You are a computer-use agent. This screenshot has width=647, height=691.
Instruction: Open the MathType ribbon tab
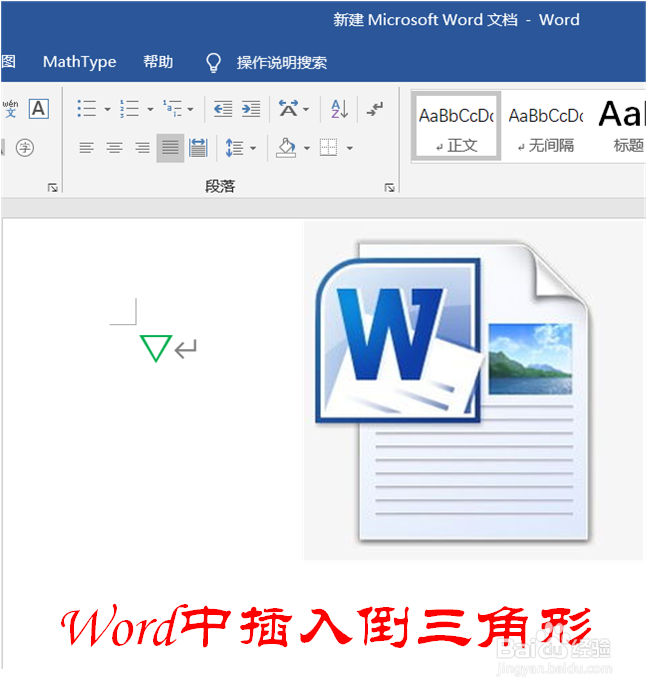[80, 62]
